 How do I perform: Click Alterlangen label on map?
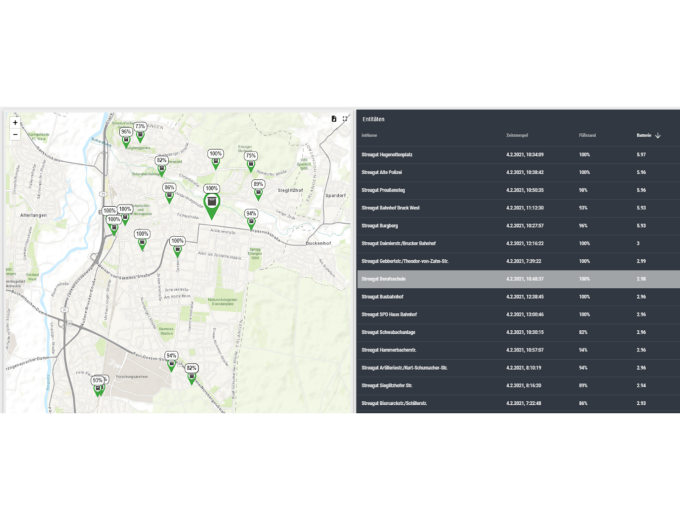tap(33, 216)
